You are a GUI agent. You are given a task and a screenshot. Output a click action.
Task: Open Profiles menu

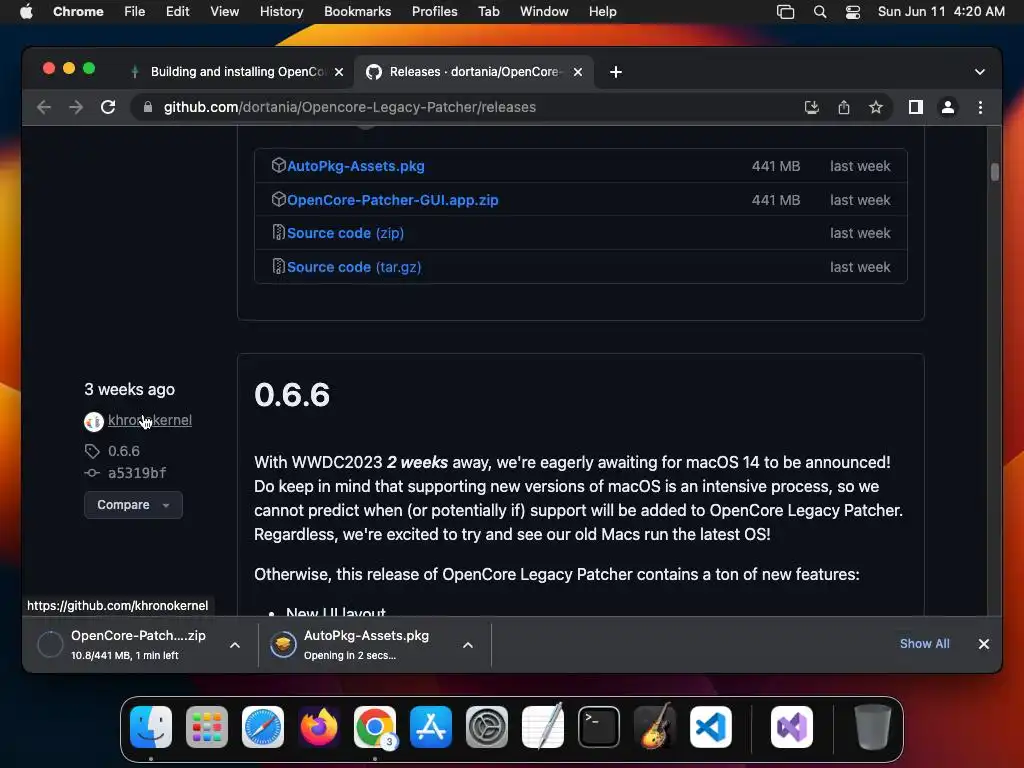(x=435, y=12)
